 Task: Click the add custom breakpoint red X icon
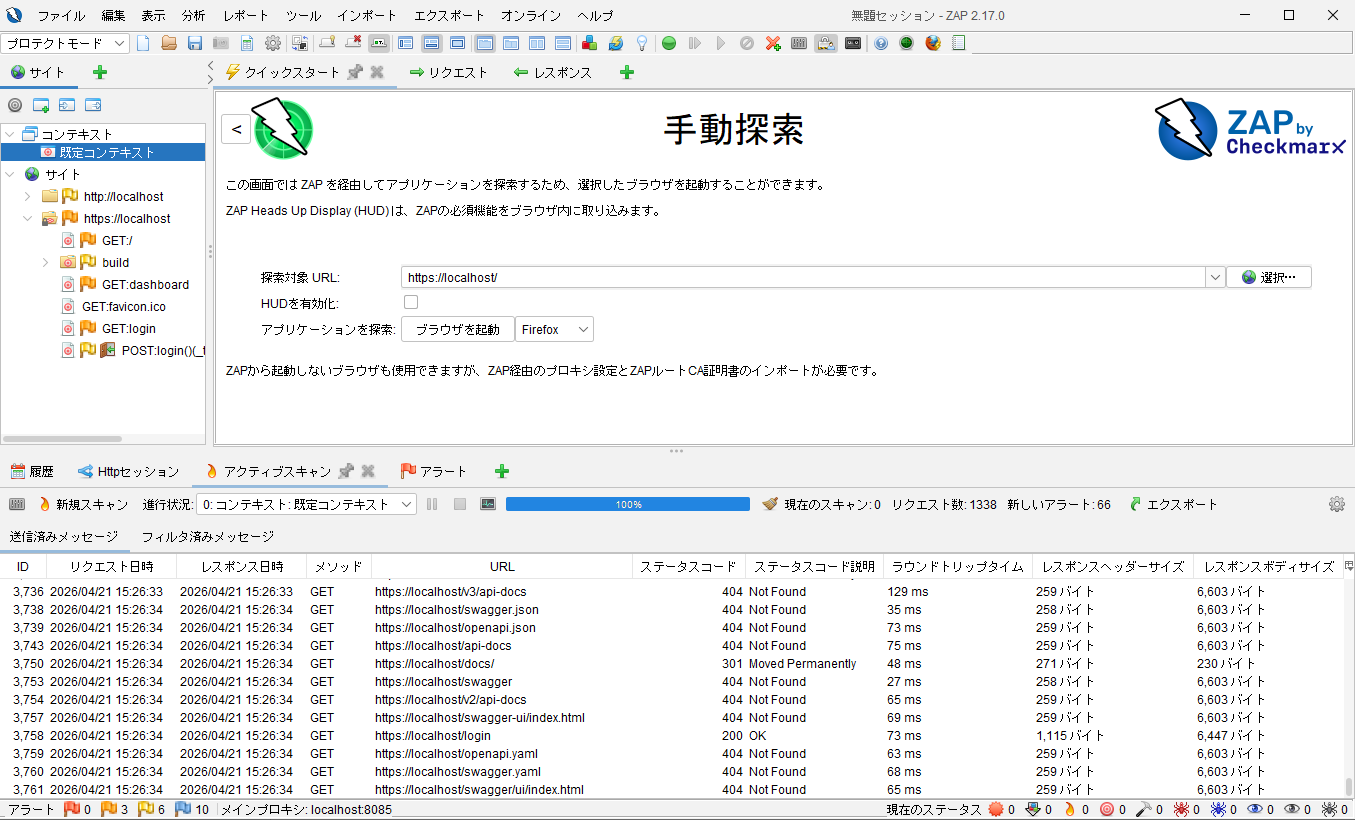[773, 43]
